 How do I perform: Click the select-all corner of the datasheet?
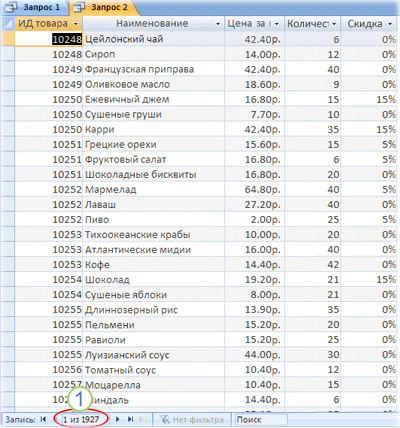8,24
